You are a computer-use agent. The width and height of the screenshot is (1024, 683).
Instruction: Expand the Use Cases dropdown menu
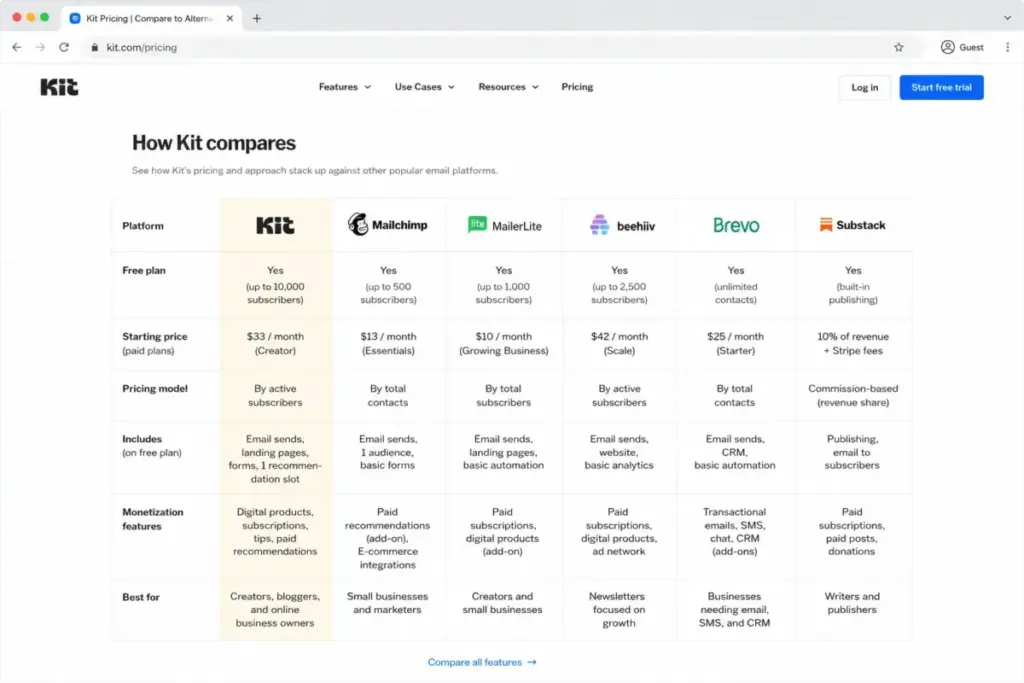coord(424,87)
